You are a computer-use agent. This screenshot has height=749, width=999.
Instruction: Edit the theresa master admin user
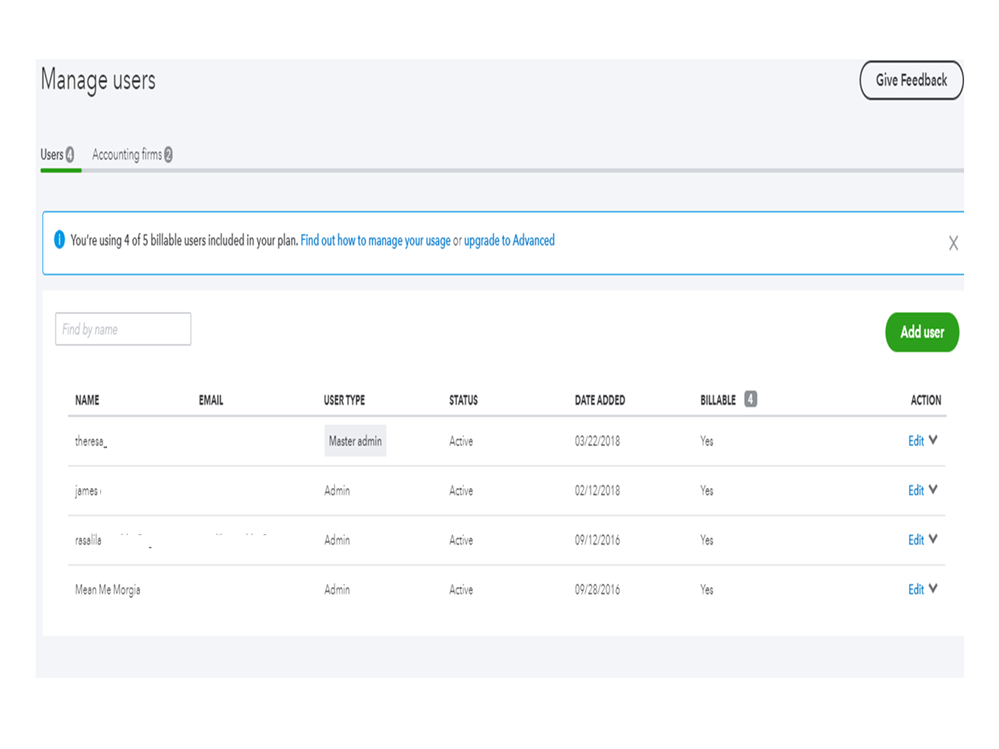point(915,441)
